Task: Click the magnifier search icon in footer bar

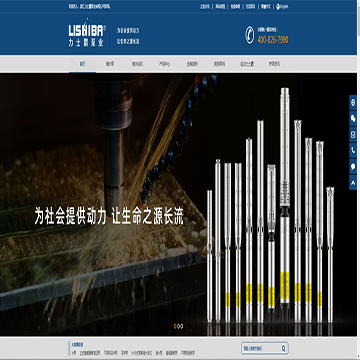Action: pos(283,349)
